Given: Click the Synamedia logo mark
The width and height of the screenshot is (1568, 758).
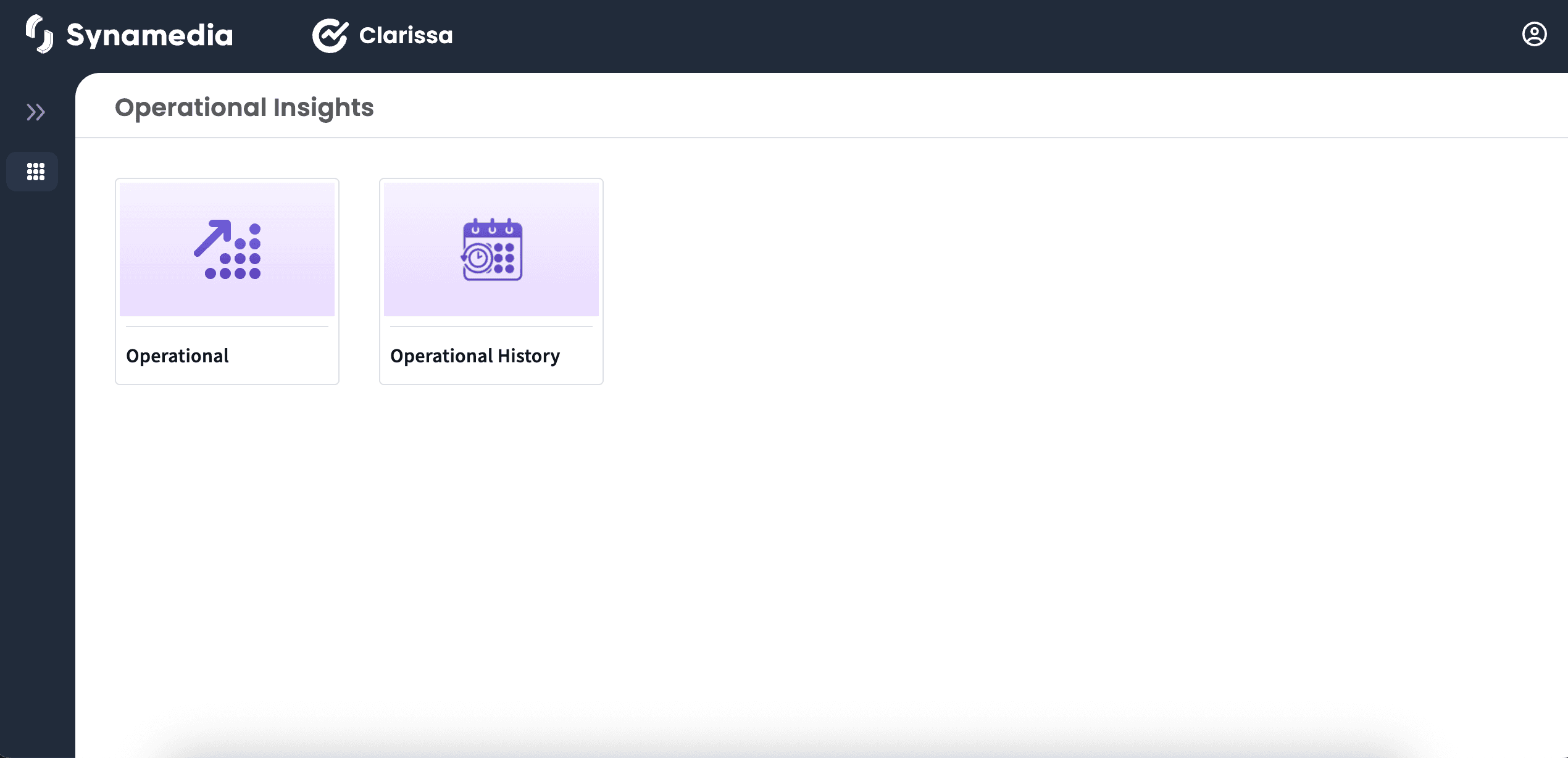Looking at the screenshot, I should (40, 34).
